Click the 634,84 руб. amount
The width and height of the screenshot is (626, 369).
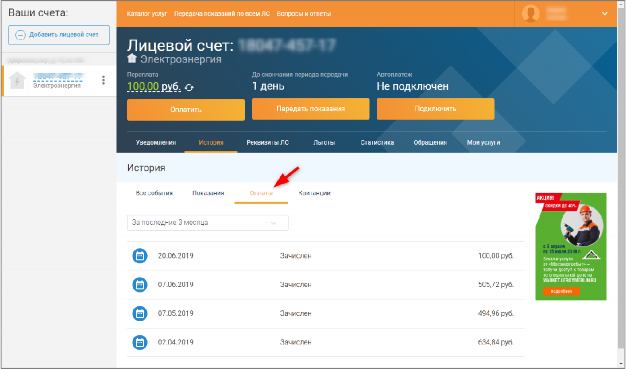pyautogui.click(x=495, y=342)
